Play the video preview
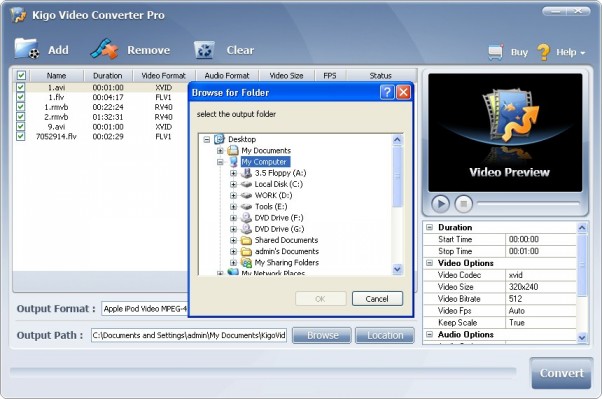This screenshot has width=602, height=399. point(440,204)
